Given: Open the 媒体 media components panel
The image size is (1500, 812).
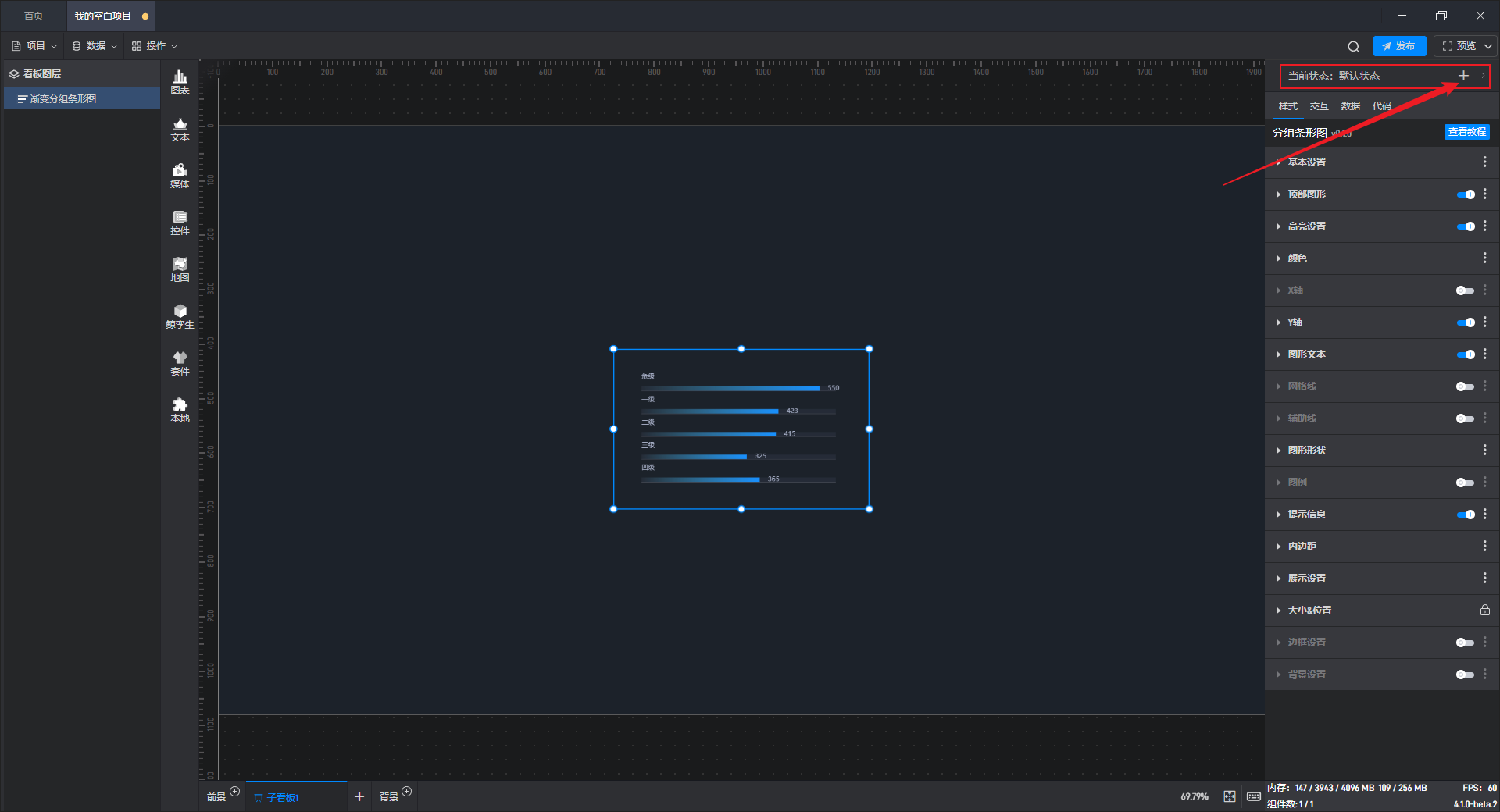Looking at the screenshot, I should [180, 176].
